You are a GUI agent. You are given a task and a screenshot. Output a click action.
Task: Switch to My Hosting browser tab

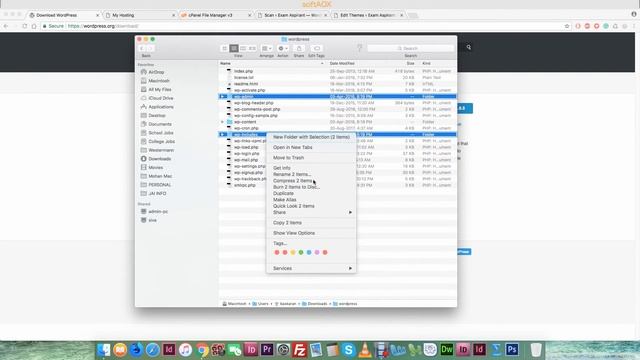[139, 15]
